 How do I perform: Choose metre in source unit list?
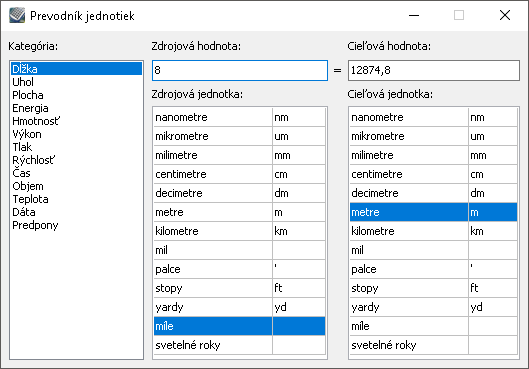click(240, 212)
